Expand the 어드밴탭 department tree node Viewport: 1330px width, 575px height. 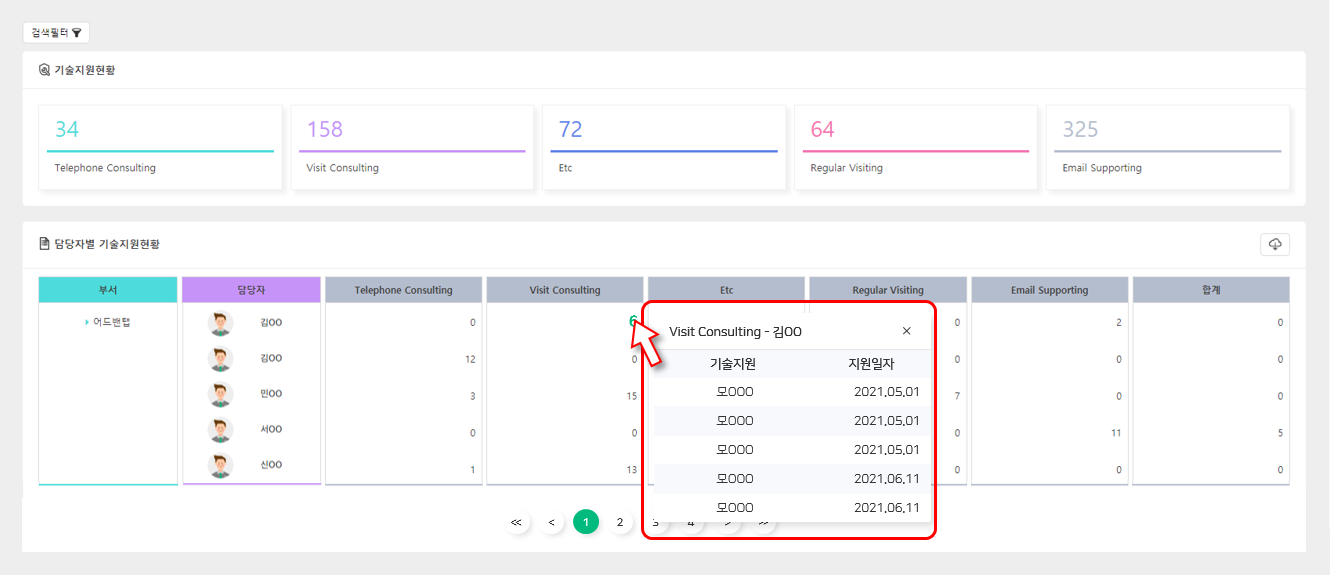click(x=87, y=322)
